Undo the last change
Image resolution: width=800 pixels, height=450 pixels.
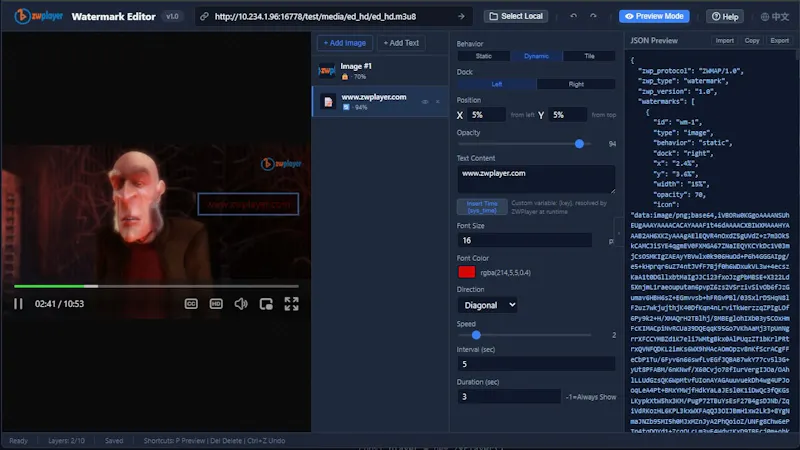point(573,16)
